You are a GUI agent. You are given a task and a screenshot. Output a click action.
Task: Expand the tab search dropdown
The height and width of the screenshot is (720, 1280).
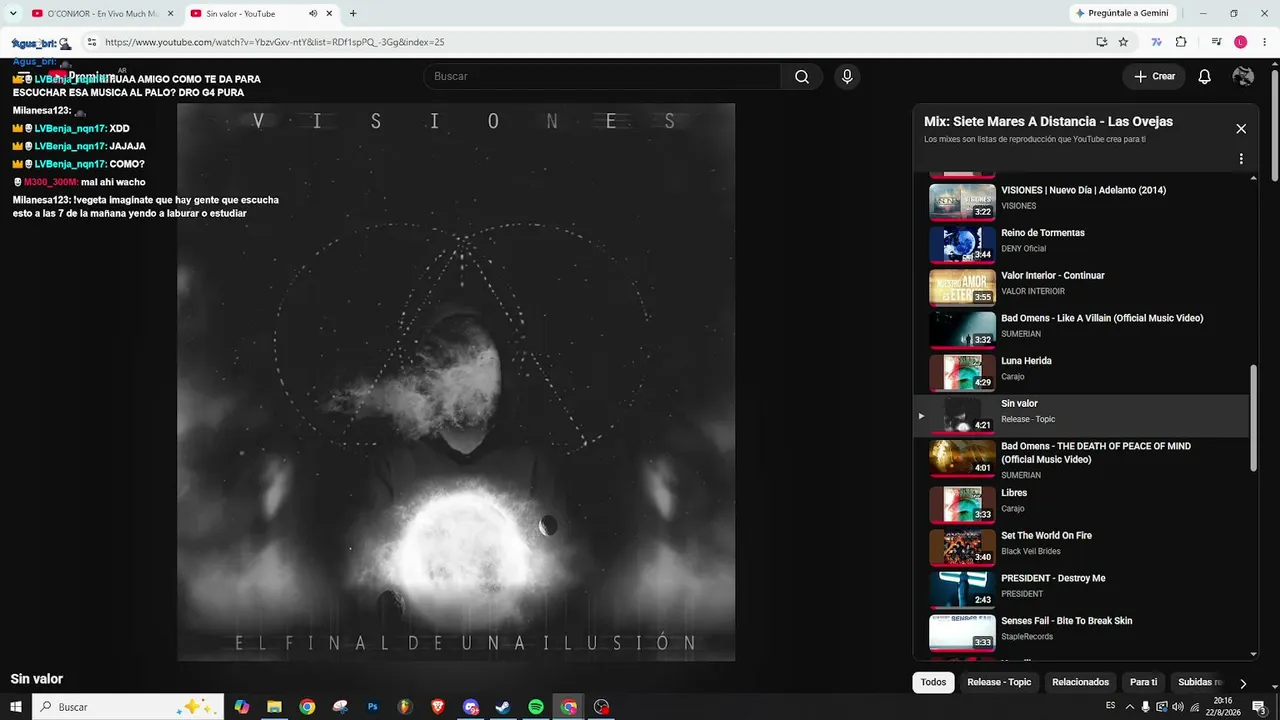(x=13, y=14)
